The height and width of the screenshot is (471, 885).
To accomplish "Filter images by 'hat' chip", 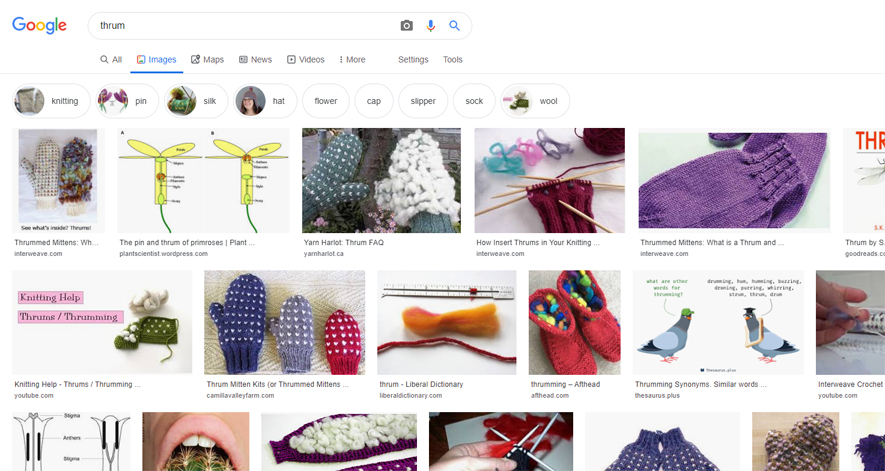I will (265, 101).
